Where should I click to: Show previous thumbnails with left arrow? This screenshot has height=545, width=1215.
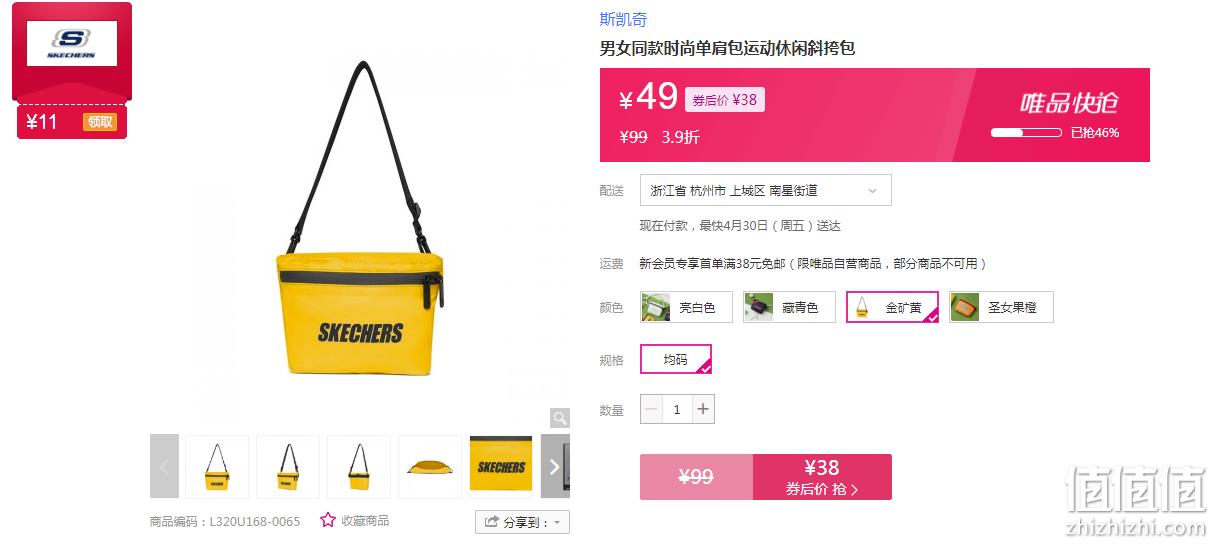click(x=164, y=466)
